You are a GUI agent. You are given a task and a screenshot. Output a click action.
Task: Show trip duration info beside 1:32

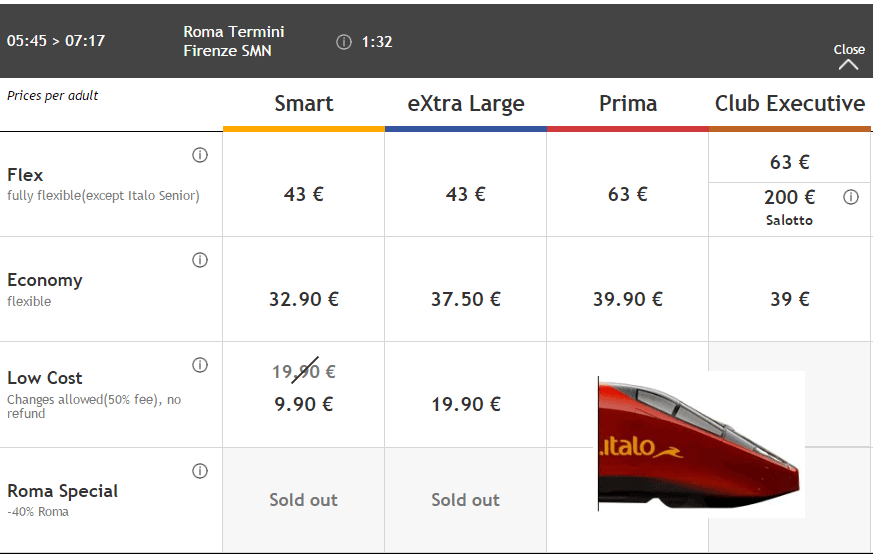tap(344, 42)
